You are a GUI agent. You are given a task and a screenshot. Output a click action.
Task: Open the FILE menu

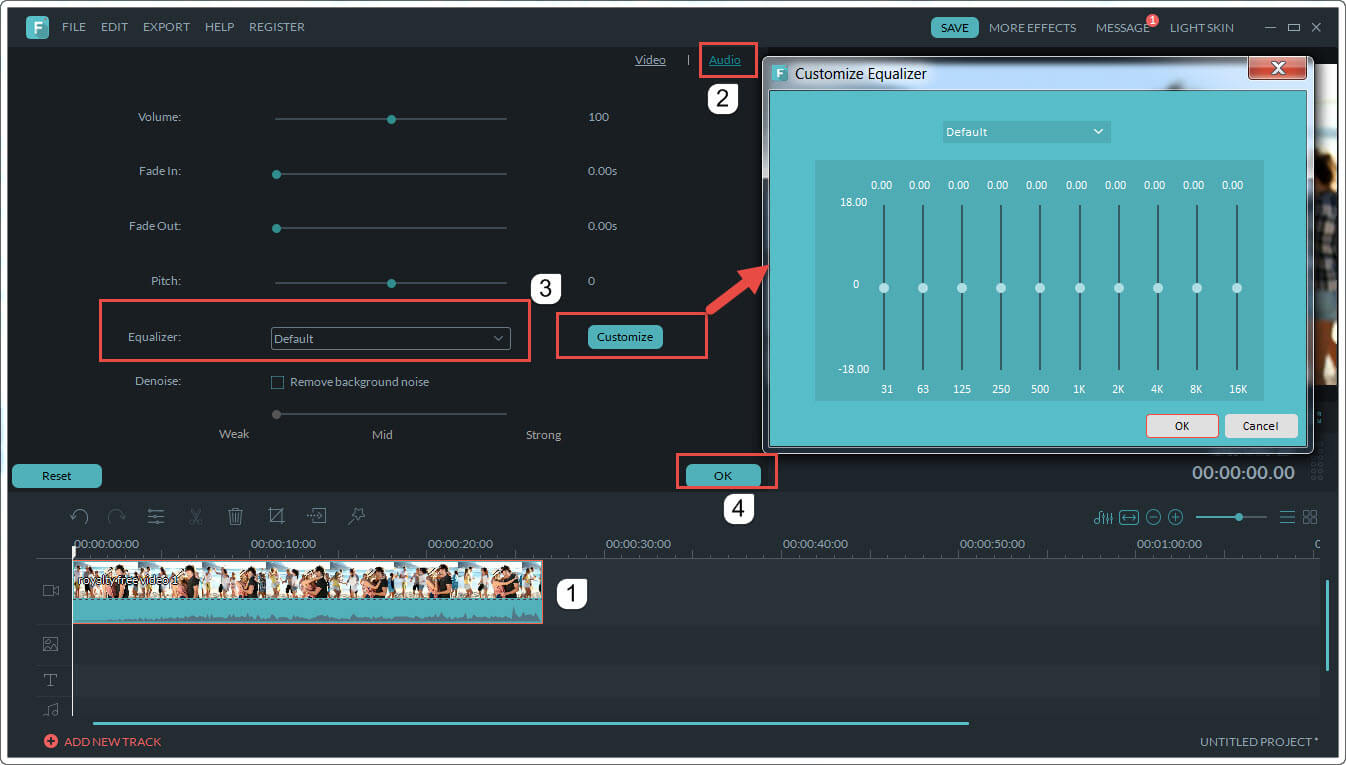[74, 27]
